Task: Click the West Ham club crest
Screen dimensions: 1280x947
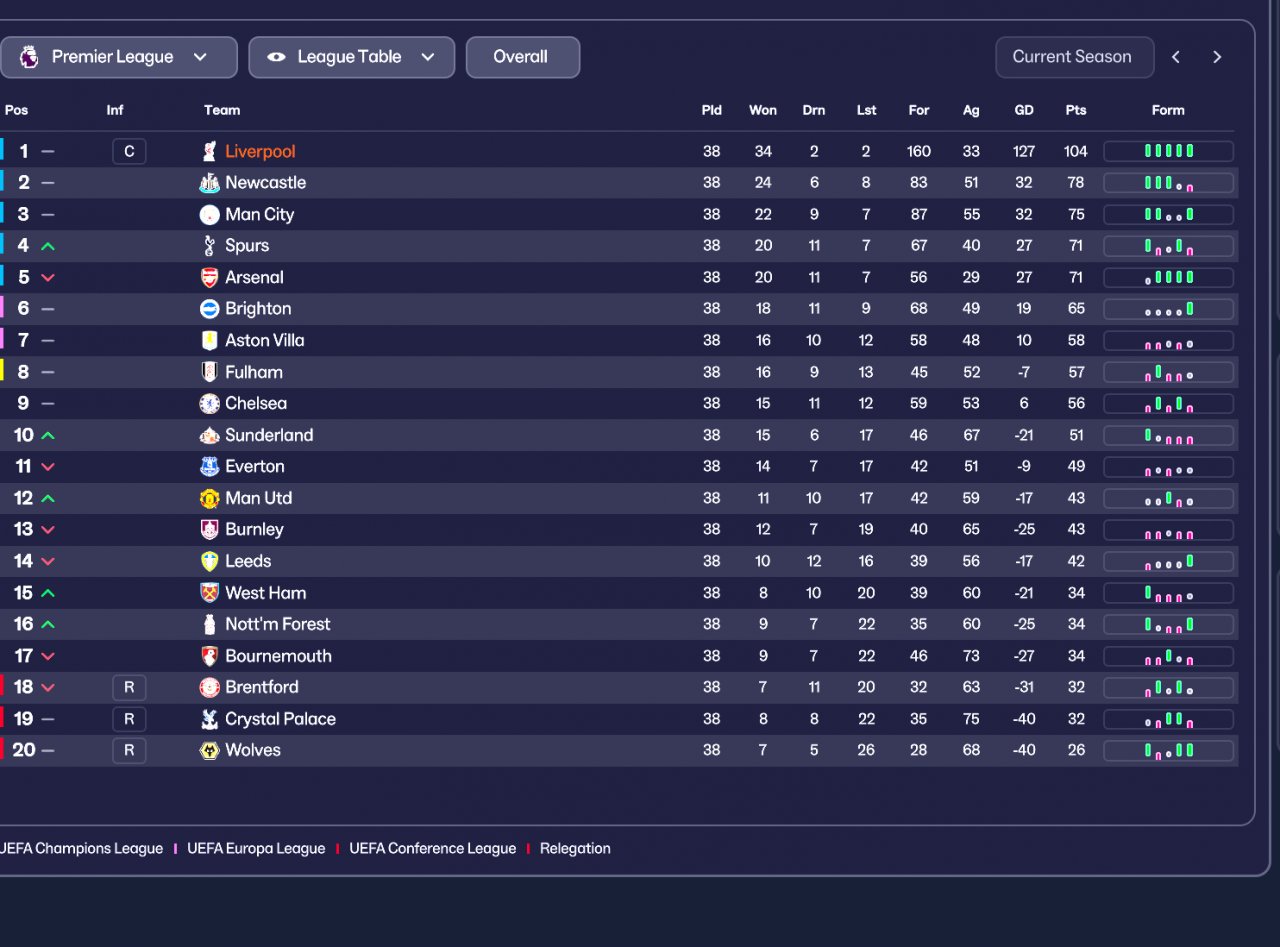Action: point(209,593)
